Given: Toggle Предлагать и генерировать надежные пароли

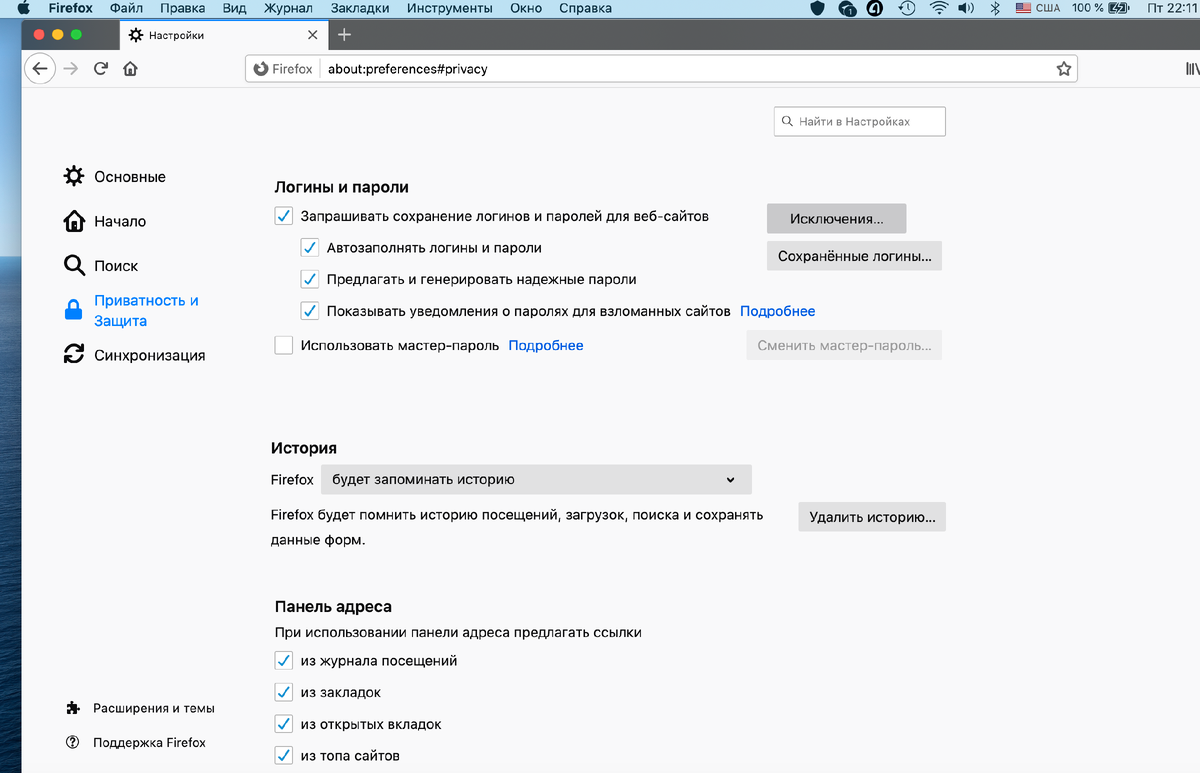Looking at the screenshot, I should tap(310, 280).
